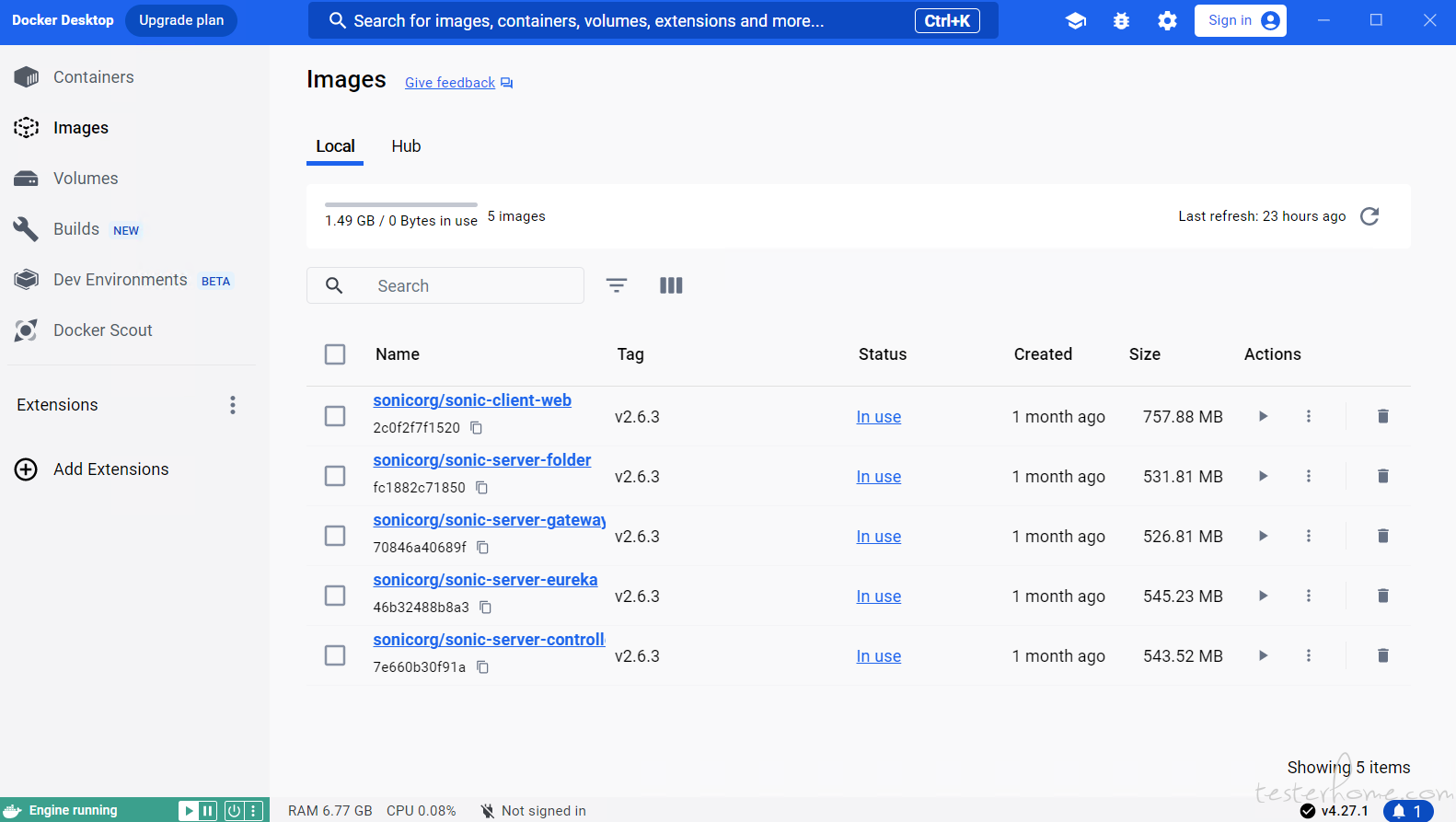
Task: Open the notifications bell in status bar
Action: coord(1408,811)
